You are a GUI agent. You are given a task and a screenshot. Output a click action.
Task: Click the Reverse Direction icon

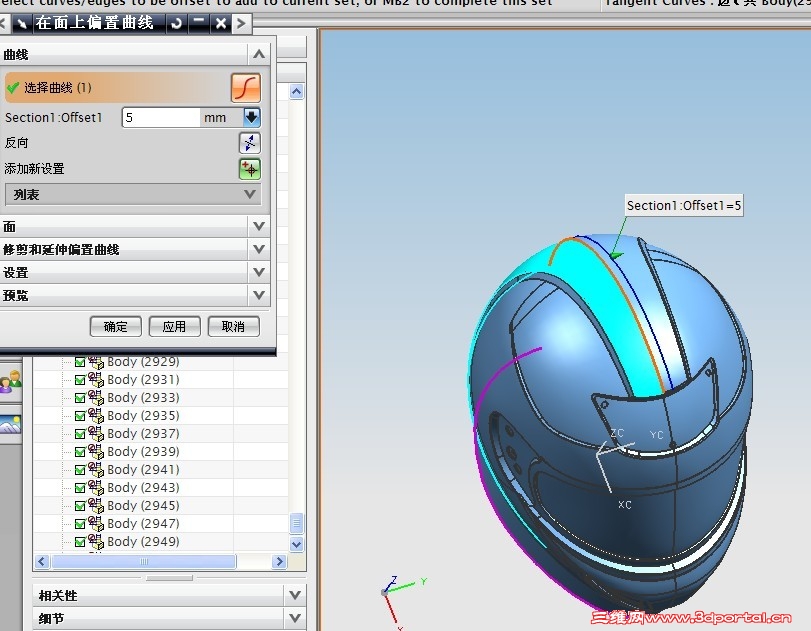click(x=250, y=143)
